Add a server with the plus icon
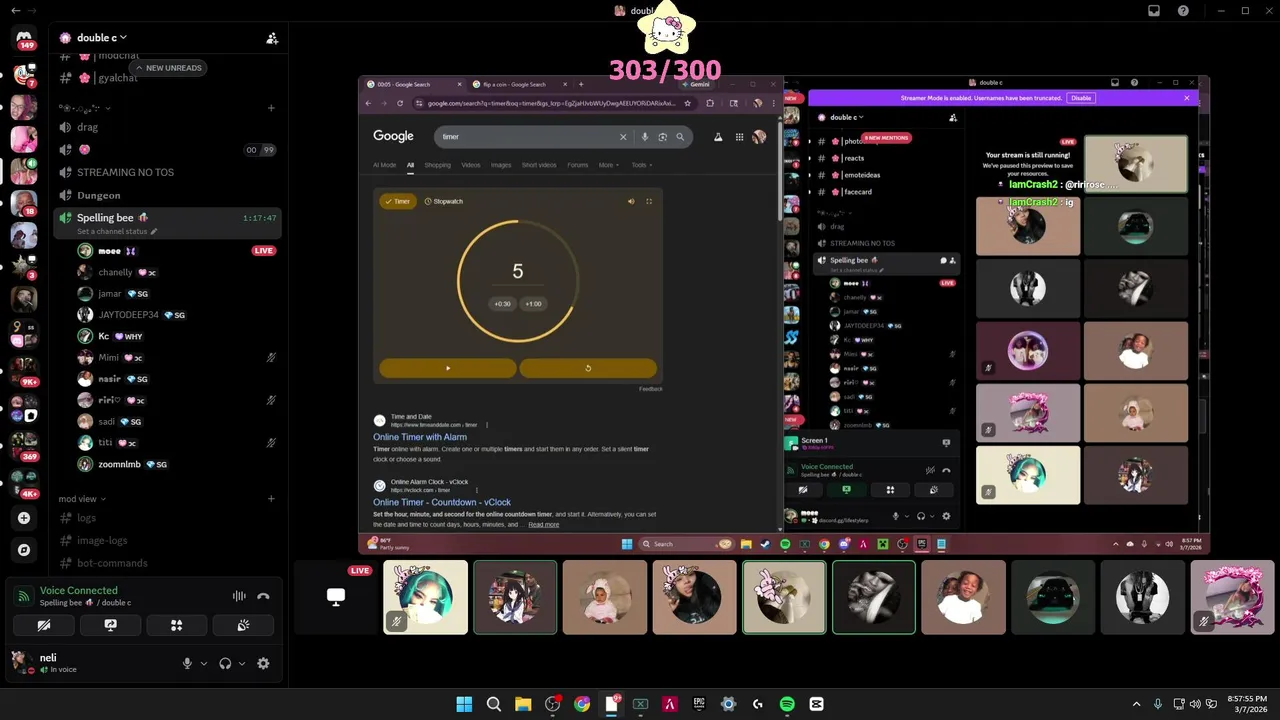Image resolution: width=1280 pixels, height=720 pixels. point(24,518)
